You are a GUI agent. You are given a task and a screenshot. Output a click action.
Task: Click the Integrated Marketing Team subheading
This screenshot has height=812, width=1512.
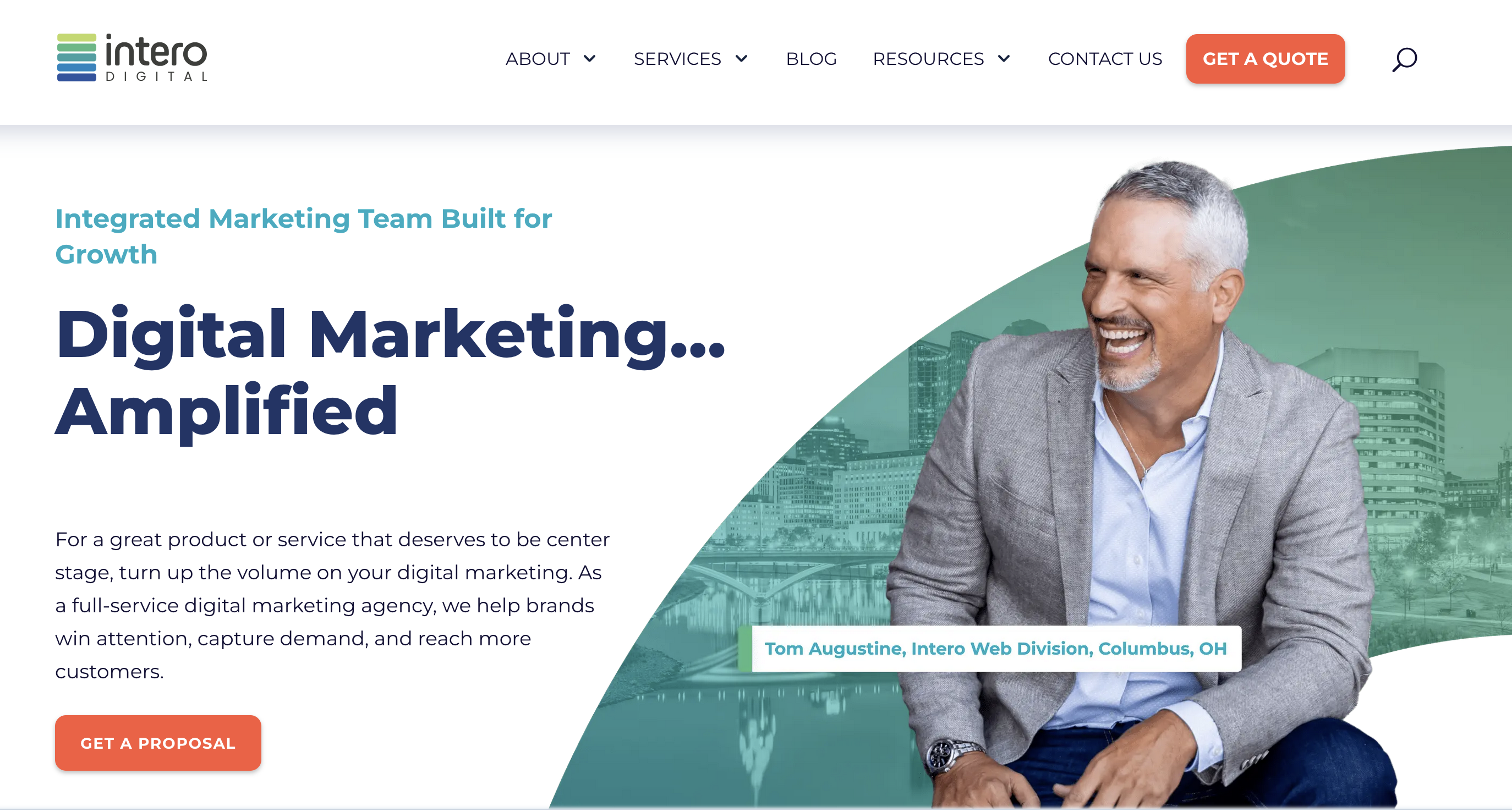(x=304, y=236)
